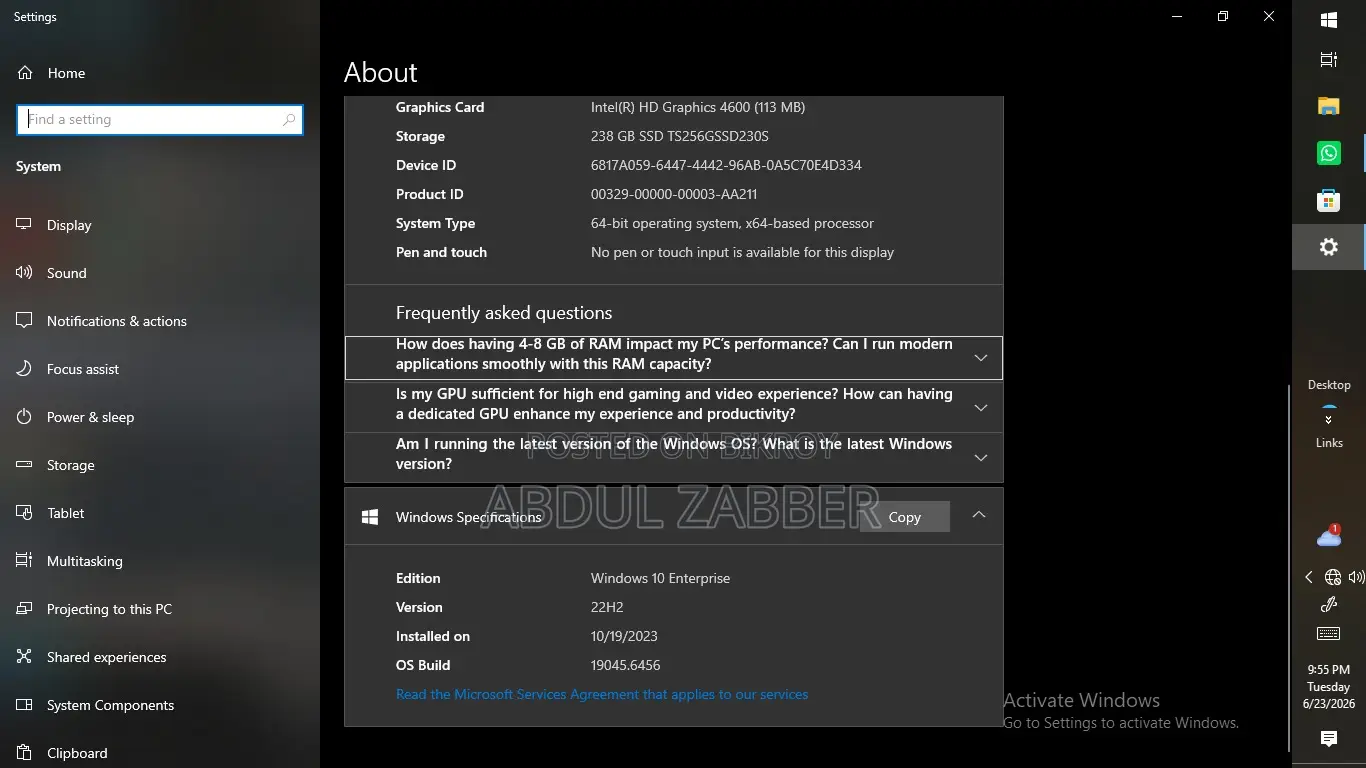The width and height of the screenshot is (1366, 768).
Task: Select the OS Build value 19045.6456
Action: (x=625, y=665)
